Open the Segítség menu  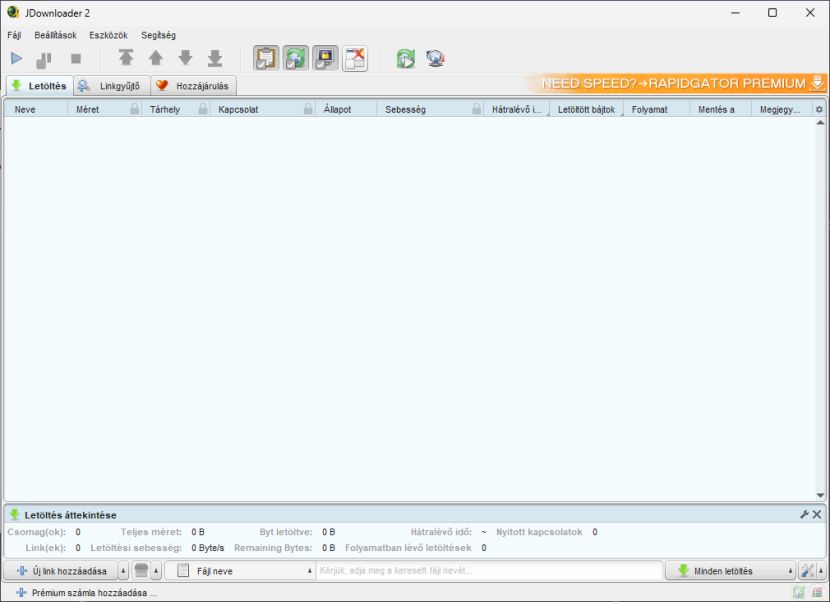pyautogui.click(x=158, y=35)
